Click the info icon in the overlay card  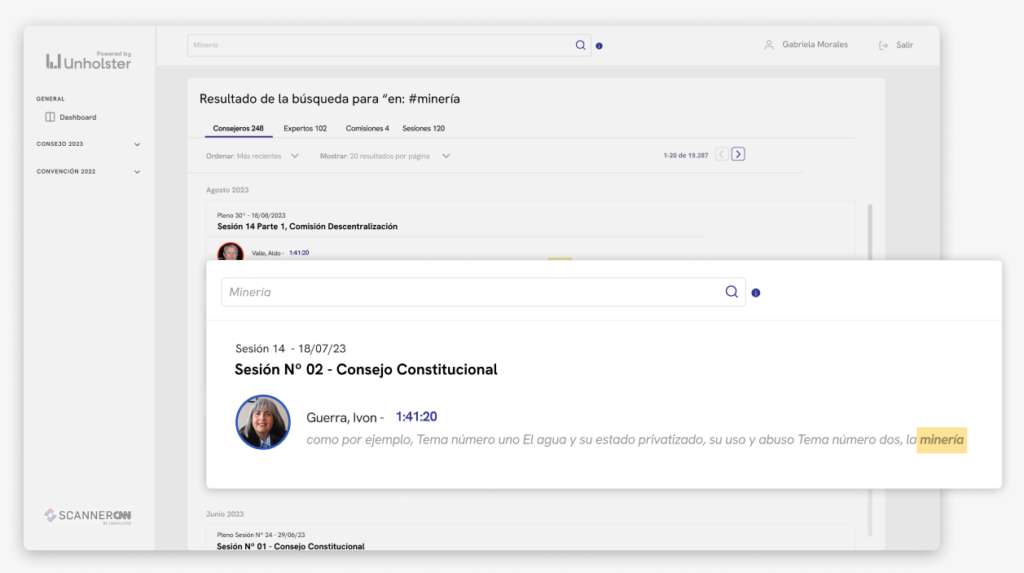pyautogui.click(x=755, y=293)
